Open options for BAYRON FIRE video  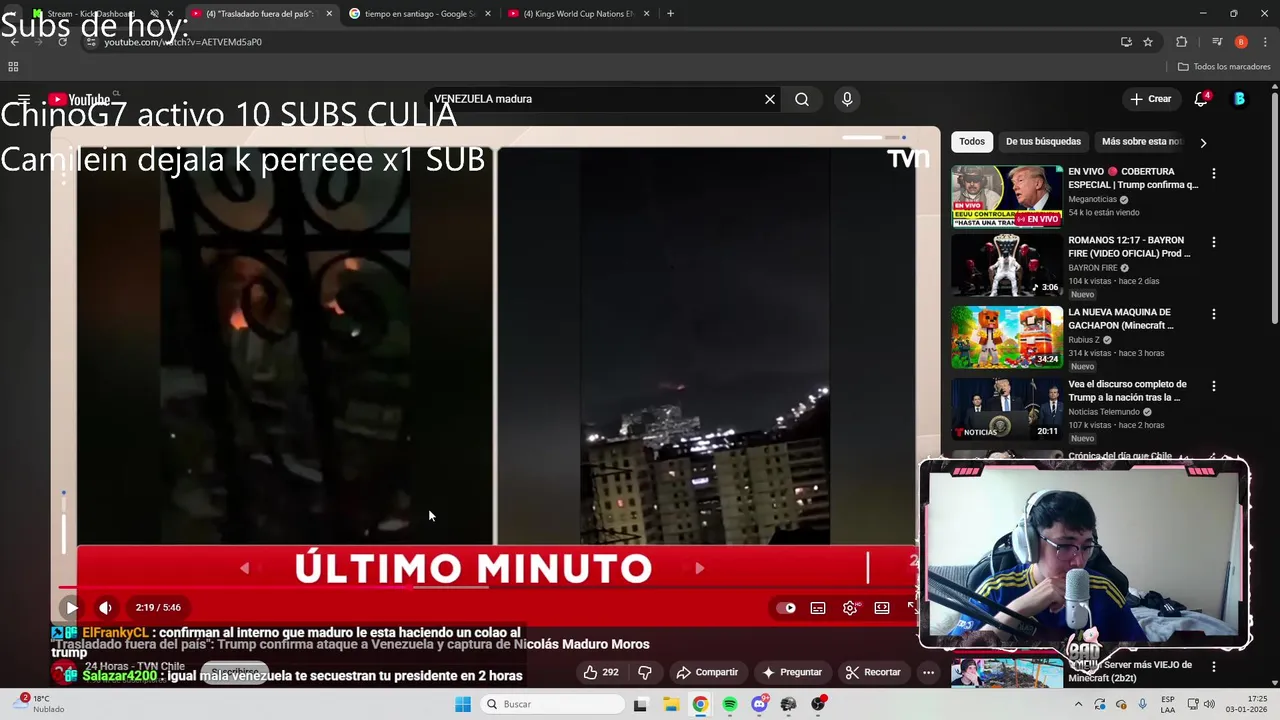coord(1214,242)
